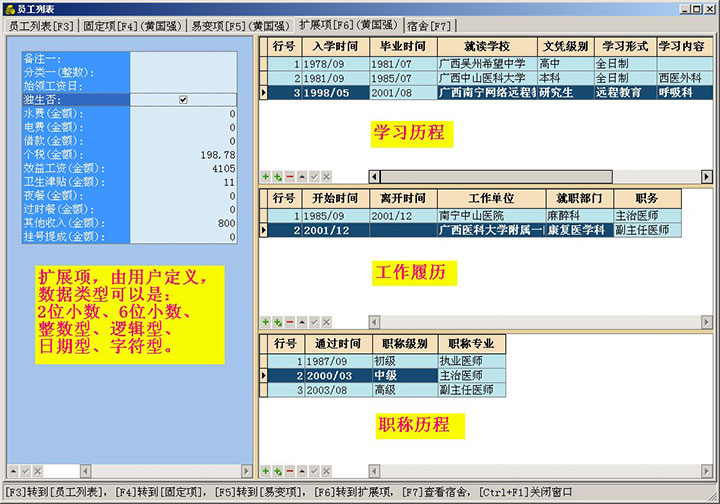Click green plus add-row icon under 学习历程

point(265,176)
